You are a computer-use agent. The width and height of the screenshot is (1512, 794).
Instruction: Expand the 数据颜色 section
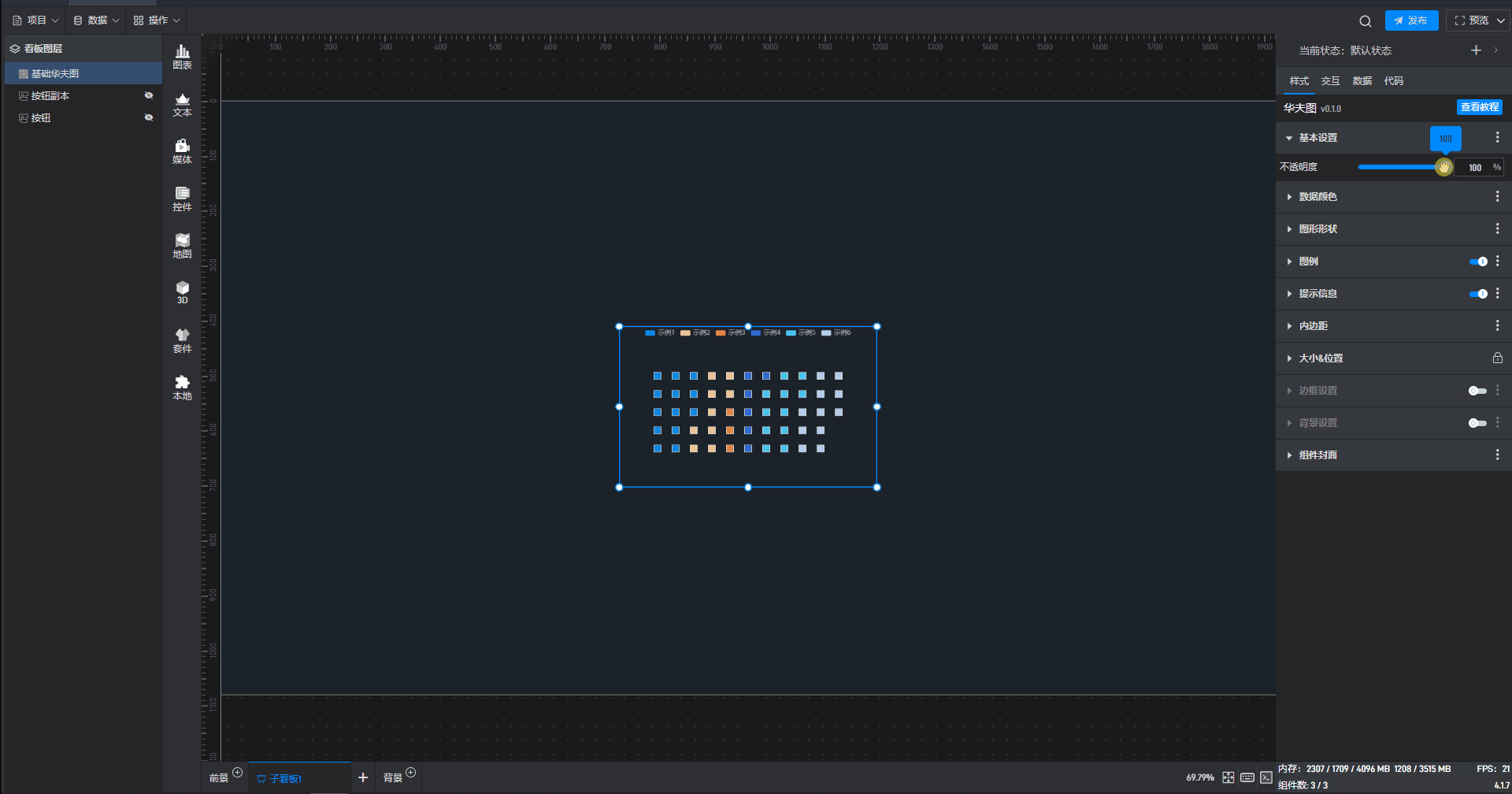pos(1317,197)
